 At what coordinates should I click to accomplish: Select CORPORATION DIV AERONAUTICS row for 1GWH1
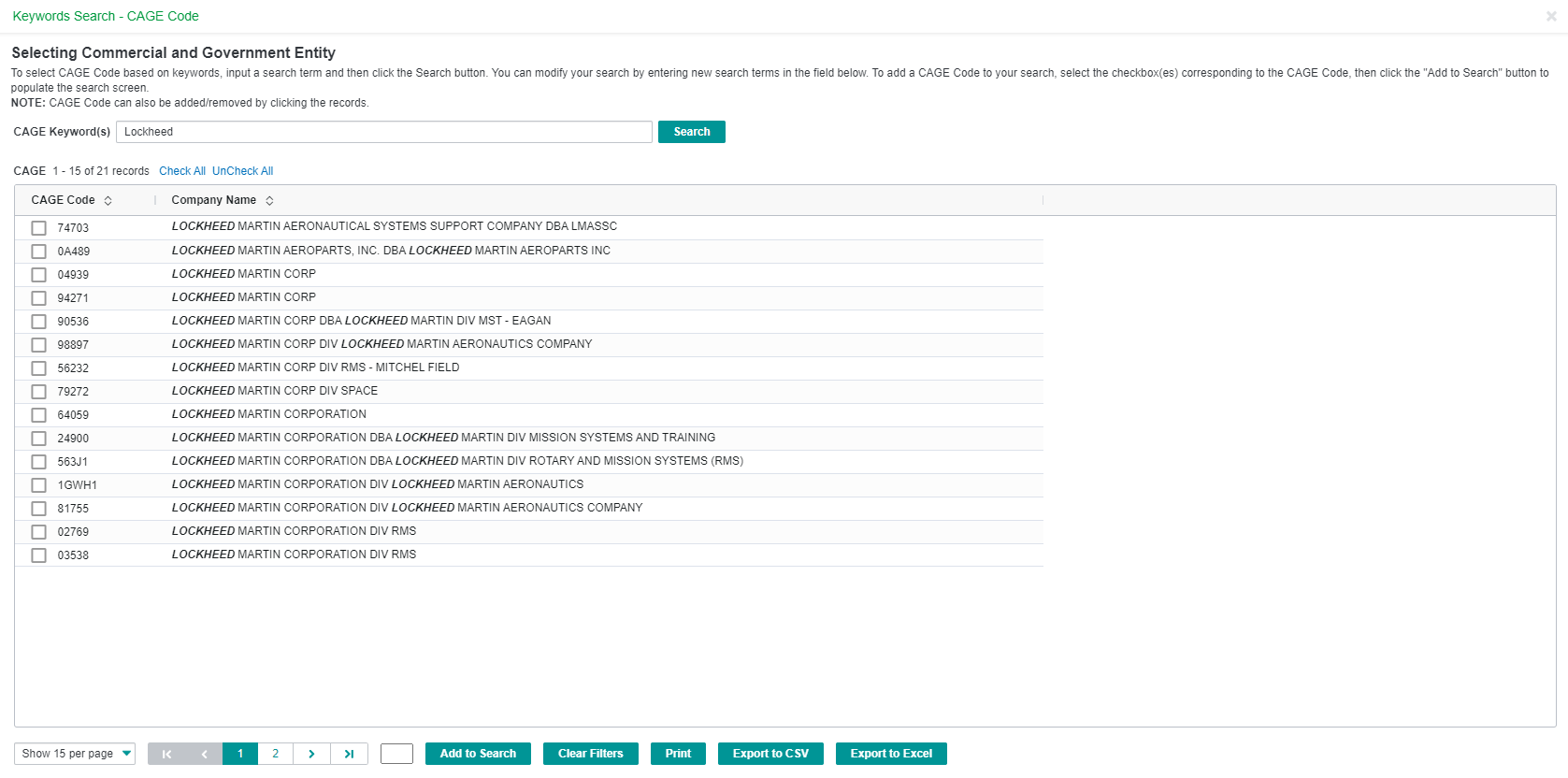529,485
